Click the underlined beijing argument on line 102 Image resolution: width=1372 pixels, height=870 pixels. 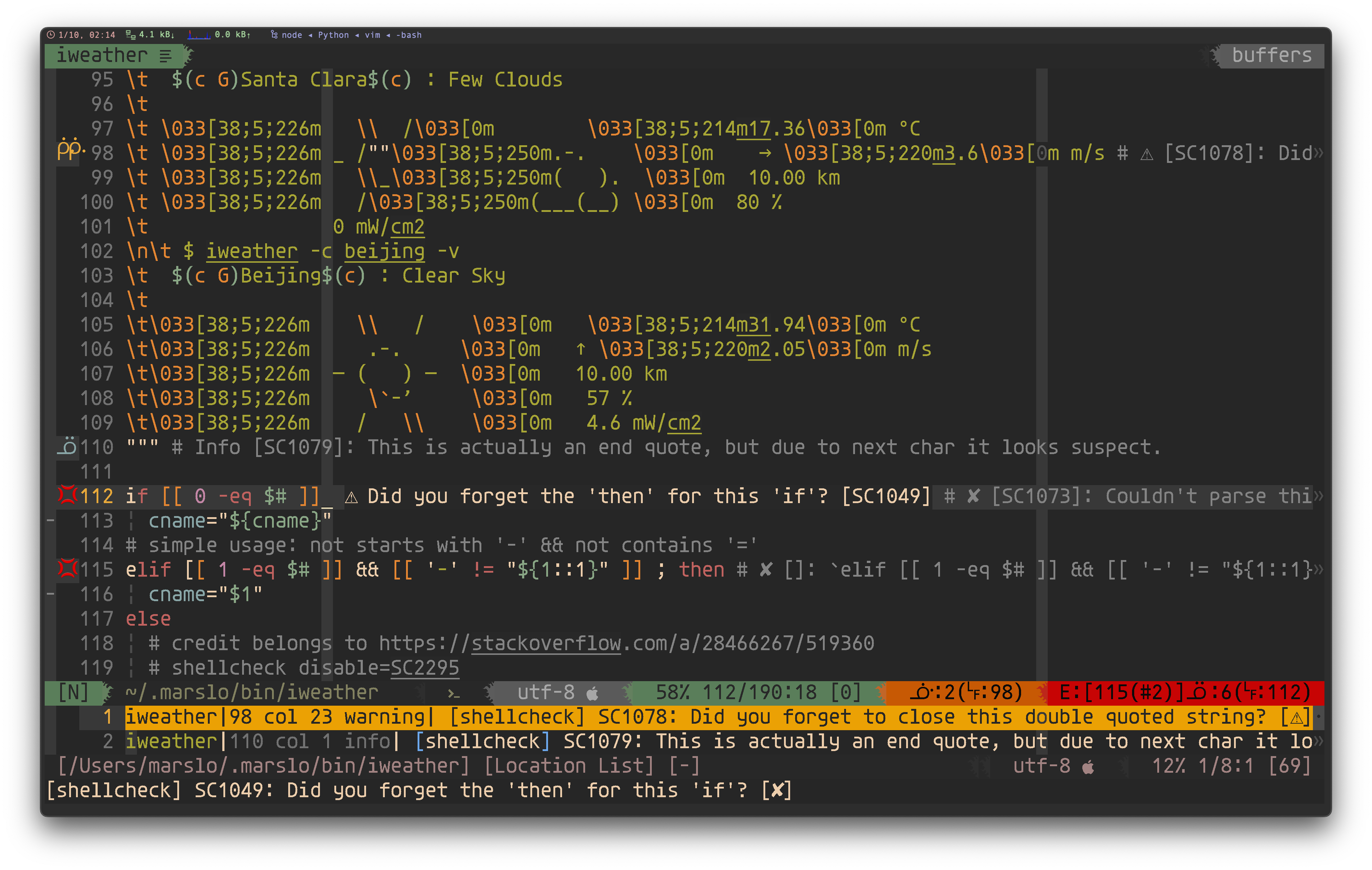coord(384,252)
